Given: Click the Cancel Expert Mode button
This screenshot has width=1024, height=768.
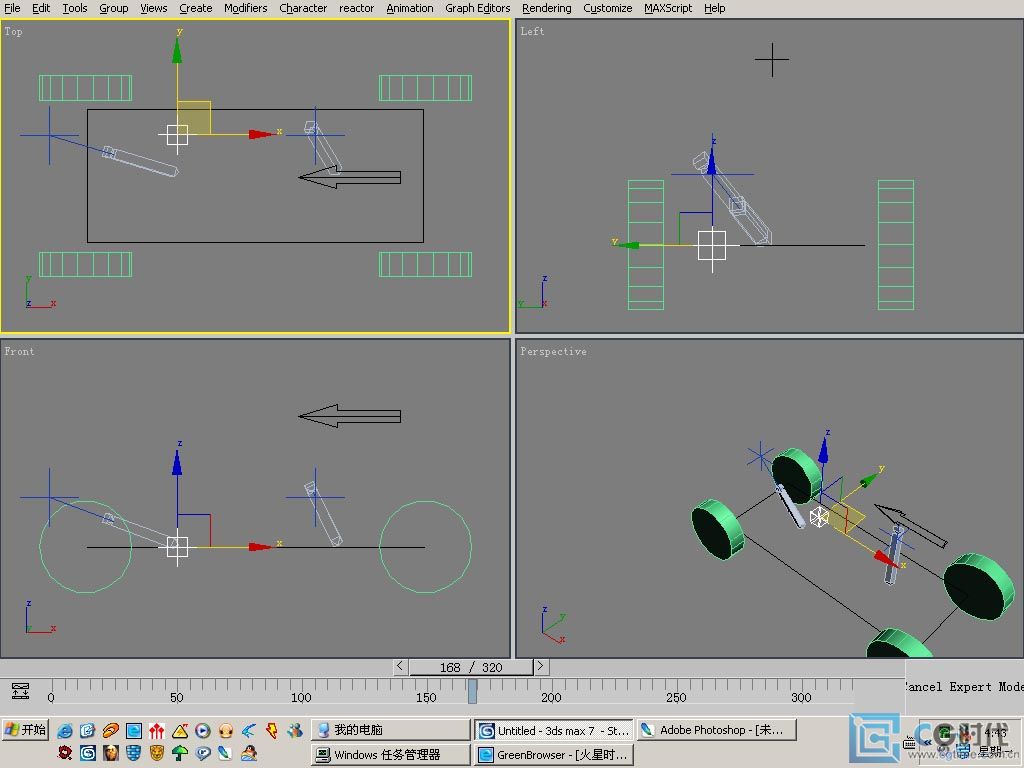Looking at the screenshot, I should click(x=964, y=686).
